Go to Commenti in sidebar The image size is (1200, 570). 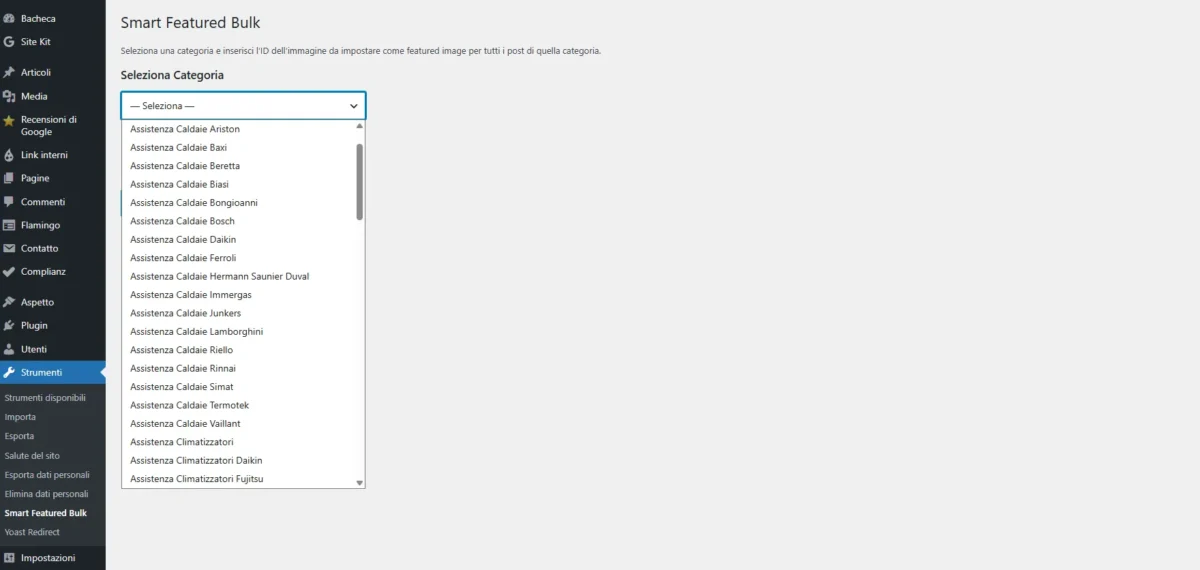(43, 202)
